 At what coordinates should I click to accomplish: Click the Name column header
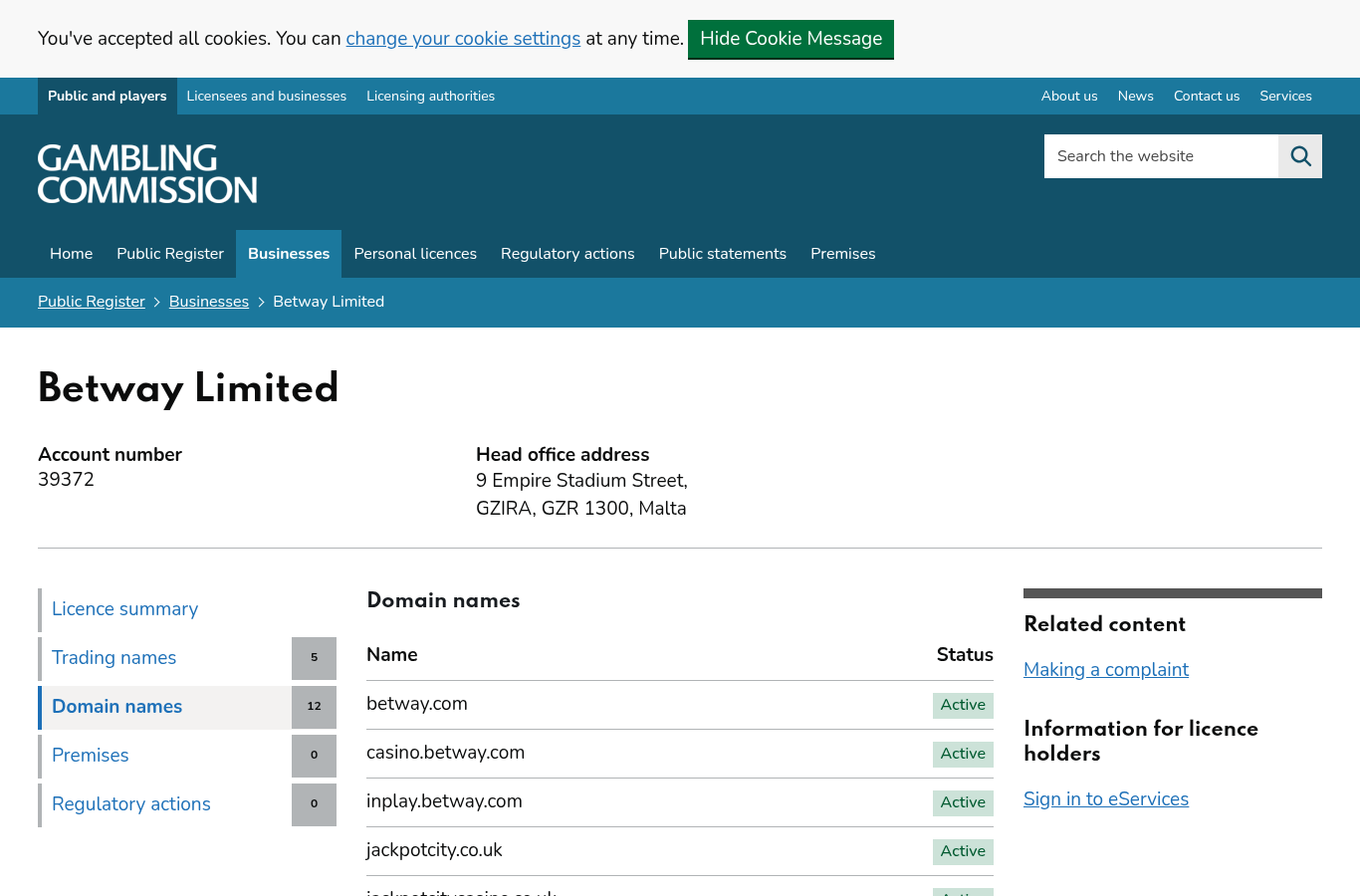pos(392,655)
